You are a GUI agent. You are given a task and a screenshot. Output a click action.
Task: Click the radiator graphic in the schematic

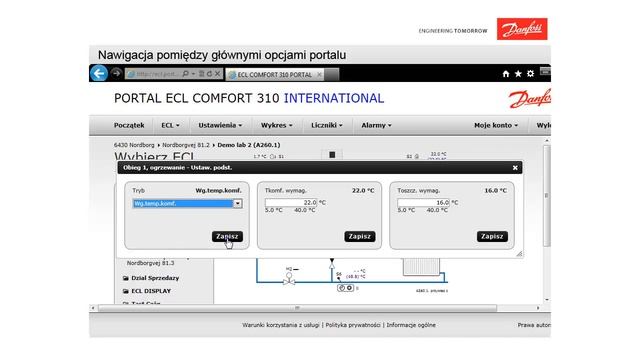(x=421, y=267)
